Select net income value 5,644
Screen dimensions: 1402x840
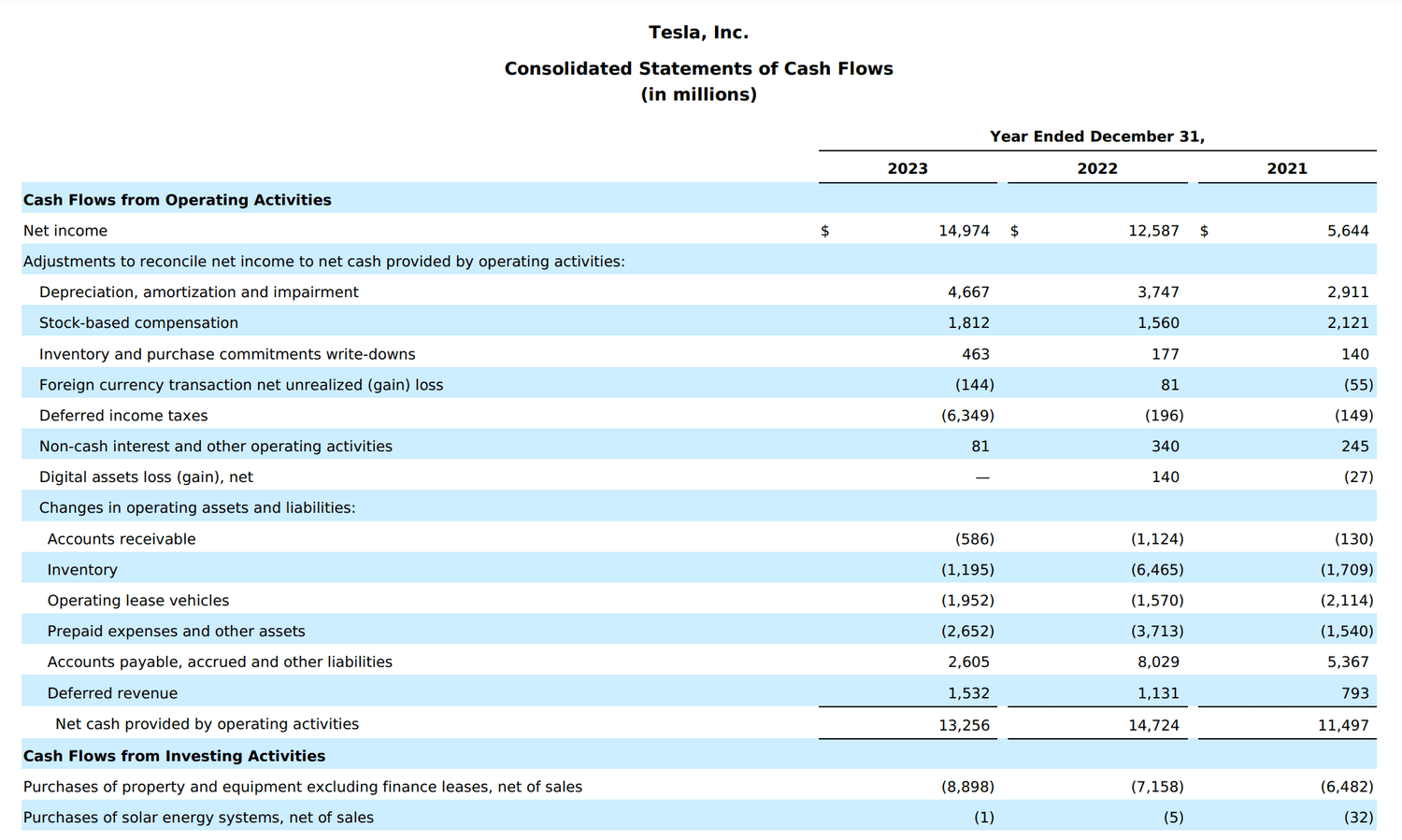pyautogui.click(x=1348, y=231)
